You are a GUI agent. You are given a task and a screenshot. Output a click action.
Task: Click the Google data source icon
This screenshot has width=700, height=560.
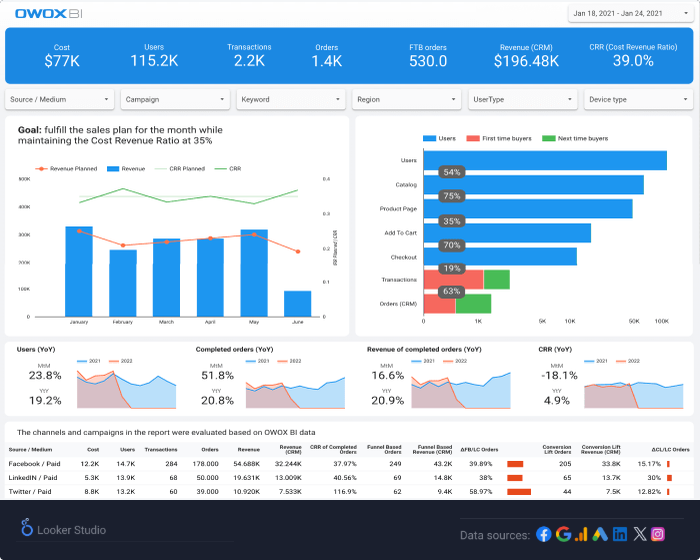pyautogui.click(x=563, y=534)
